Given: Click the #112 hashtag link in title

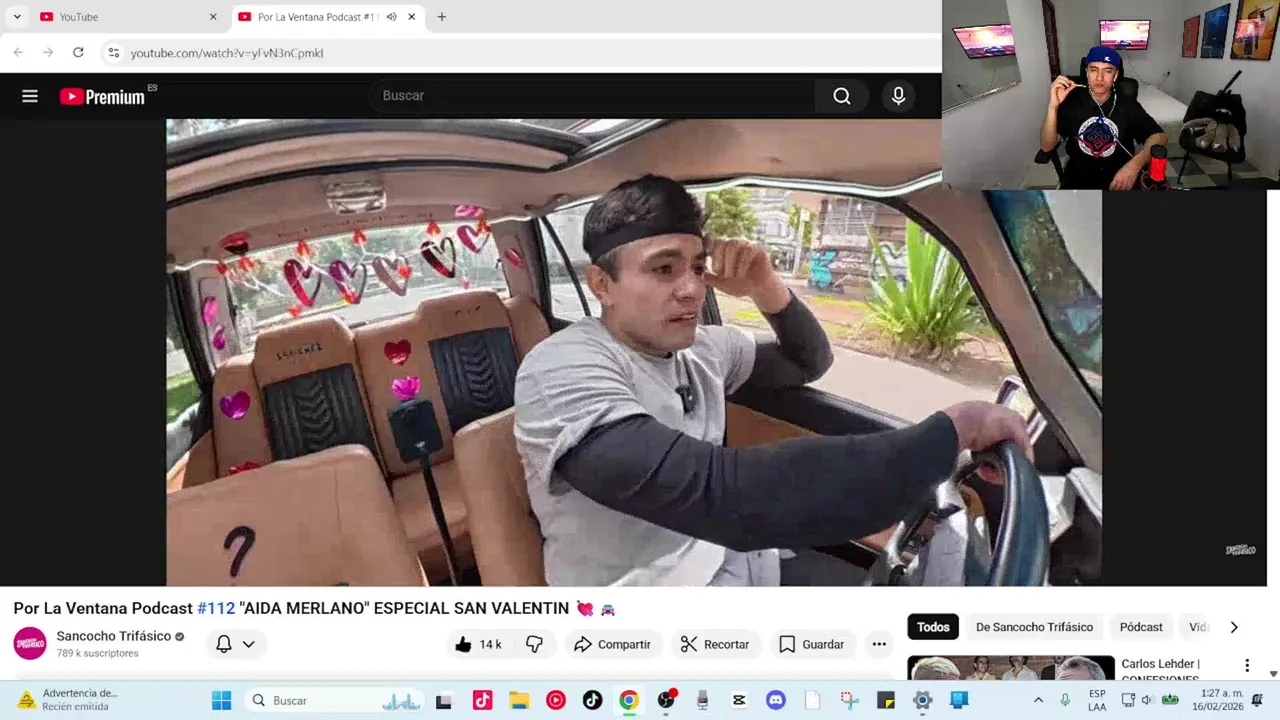Looking at the screenshot, I should 216,608.
